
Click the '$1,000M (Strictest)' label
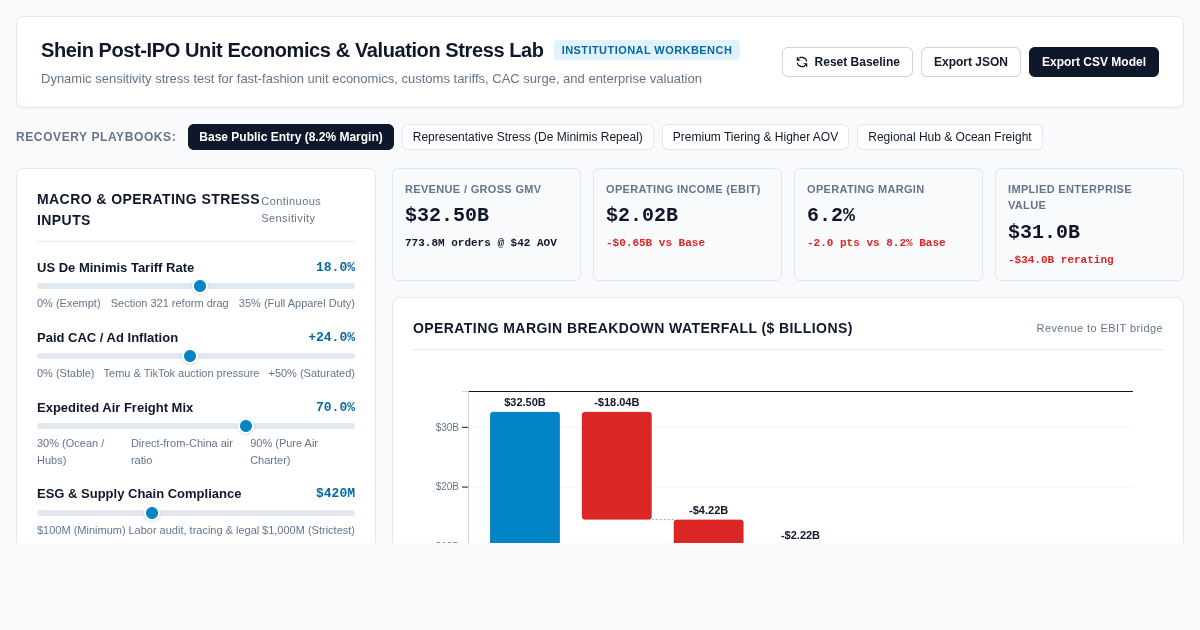coord(310,530)
